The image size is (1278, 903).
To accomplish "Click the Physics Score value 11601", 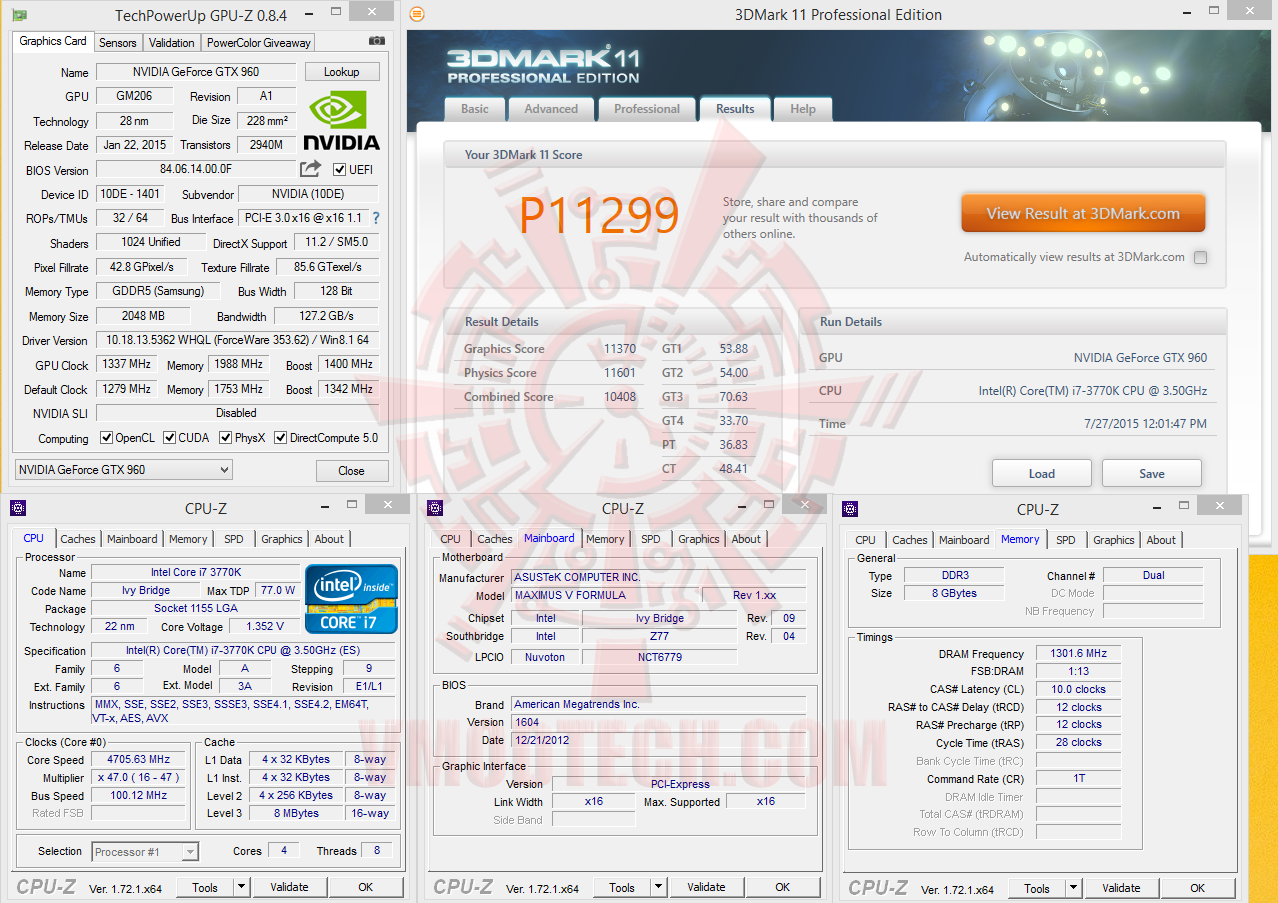I will click(619, 373).
